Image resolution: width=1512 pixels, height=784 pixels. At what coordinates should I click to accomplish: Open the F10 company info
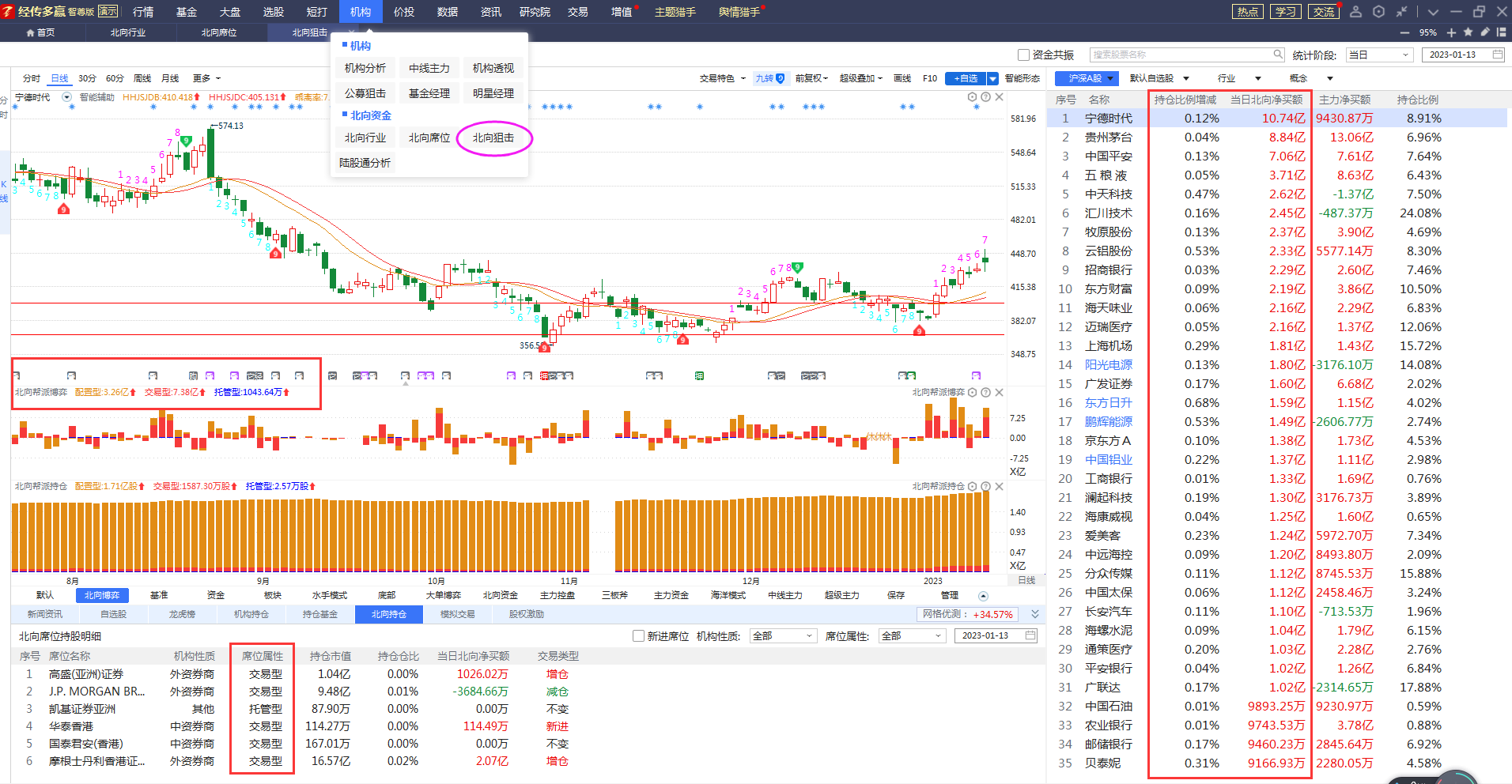(x=930, y=78)
